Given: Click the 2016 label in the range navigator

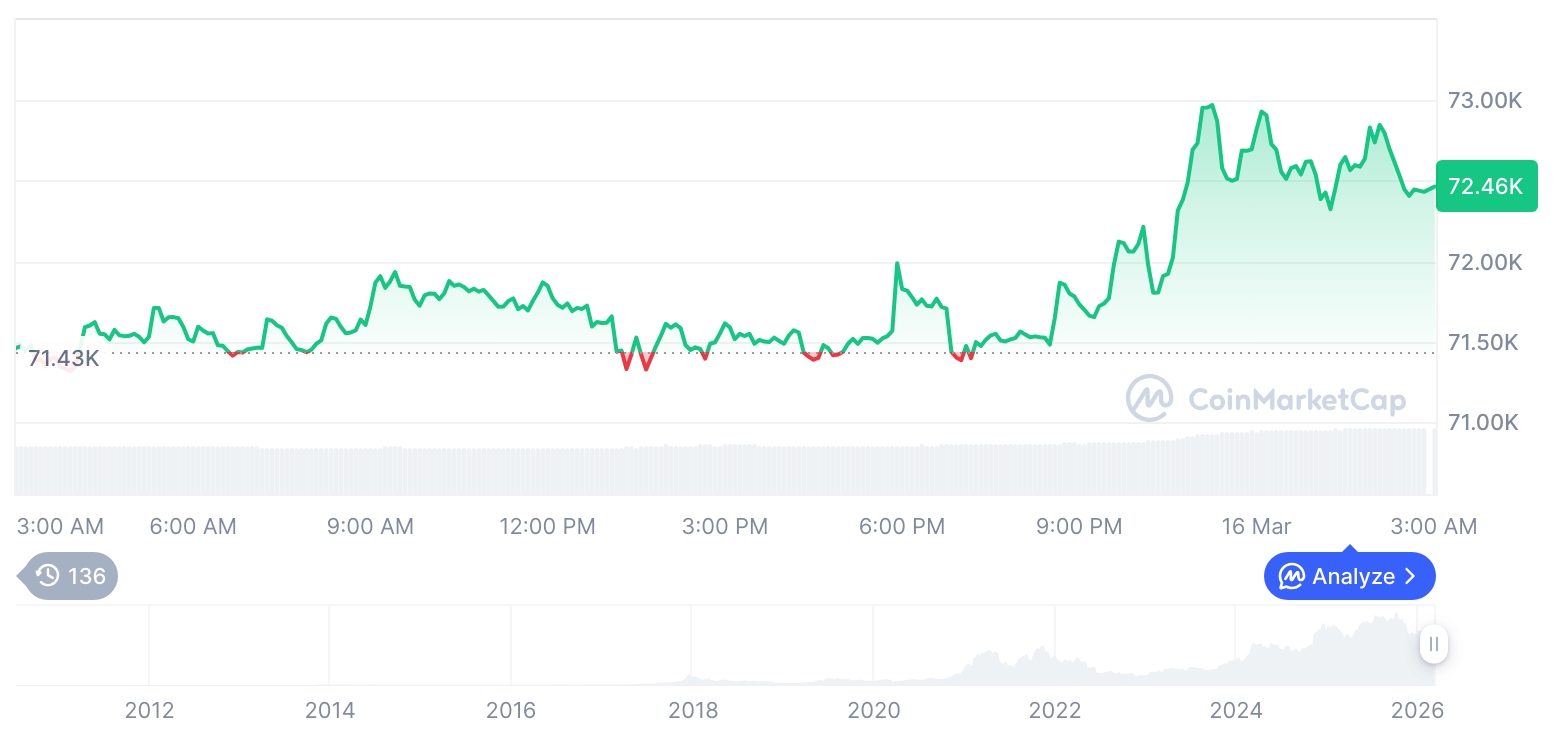Looking at the screenshot, I should [x=511, y=710].
